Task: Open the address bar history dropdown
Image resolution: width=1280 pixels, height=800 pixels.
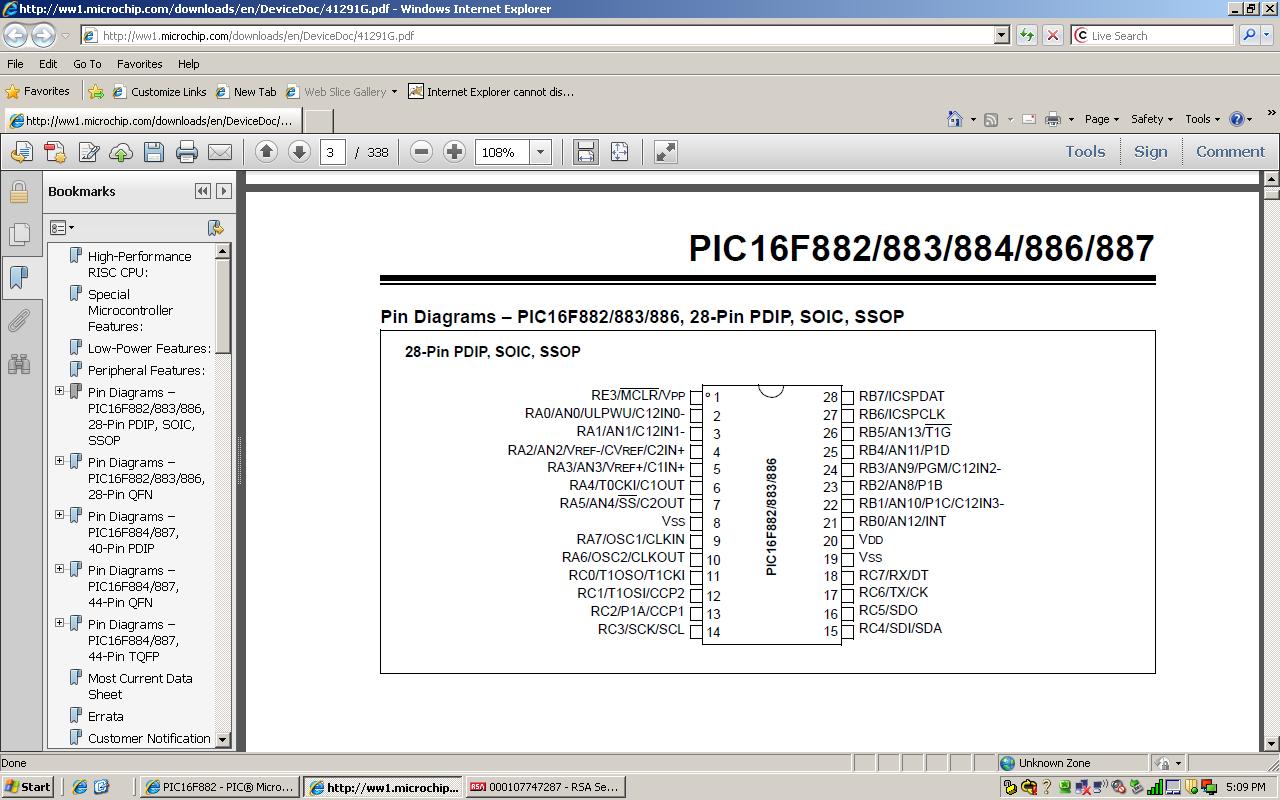Action: (1001, 35)
